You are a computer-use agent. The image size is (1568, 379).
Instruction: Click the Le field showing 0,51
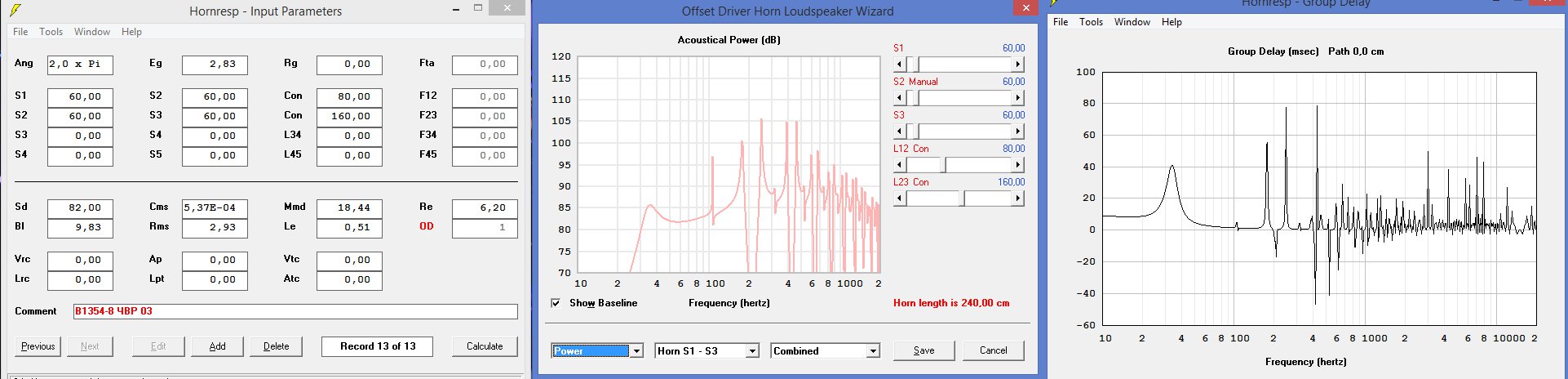(x=349, y=228)
